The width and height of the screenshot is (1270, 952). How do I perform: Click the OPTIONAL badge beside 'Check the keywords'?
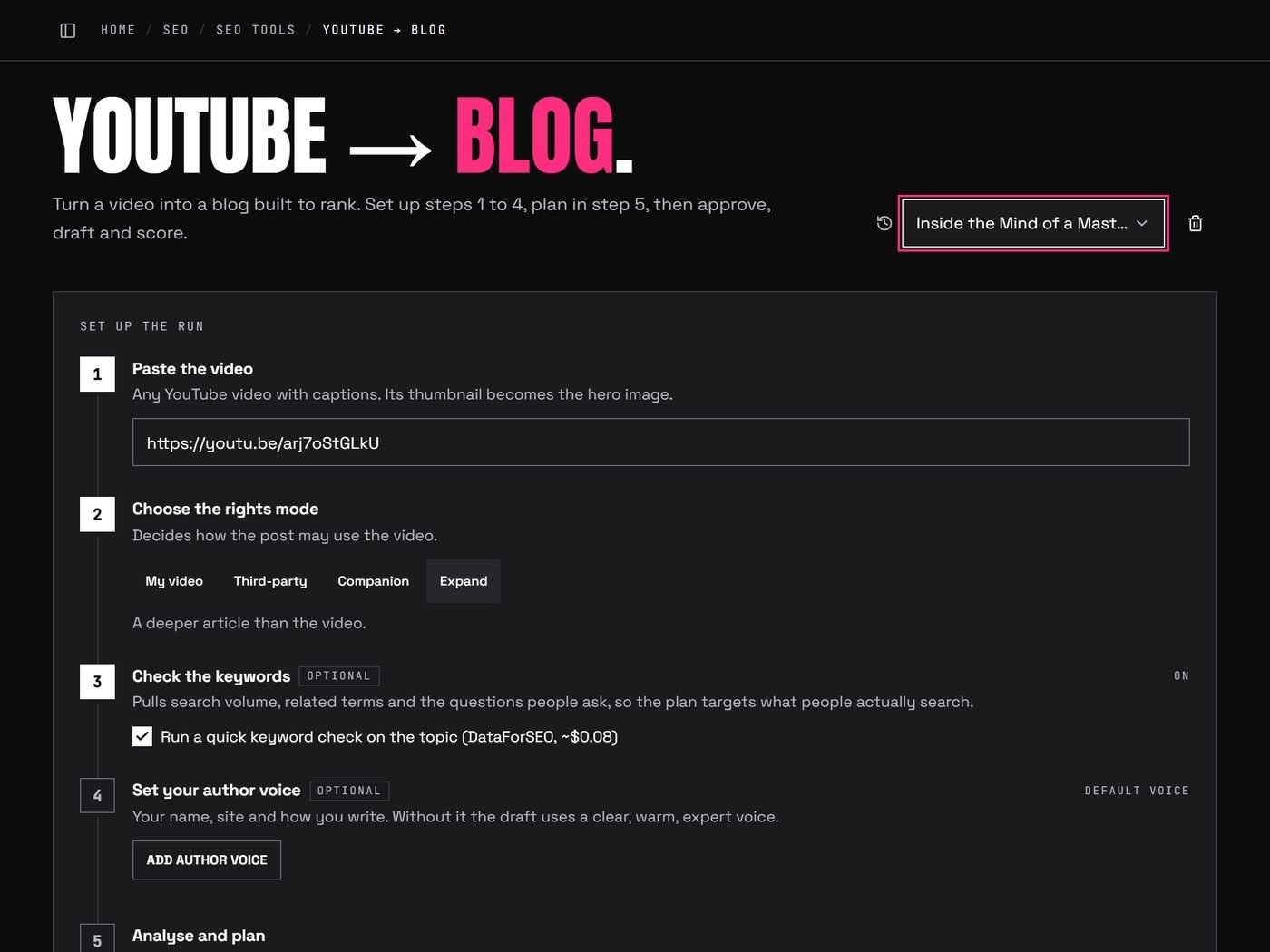(x=339, y=676)
